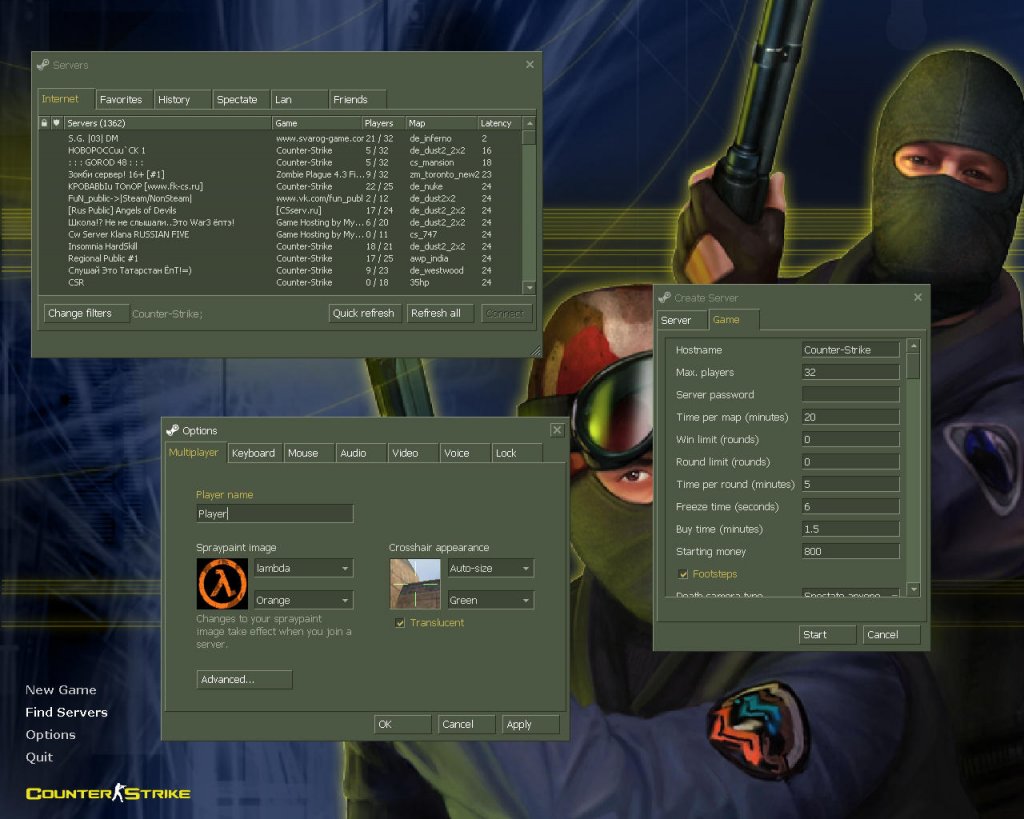Click the Freeze time (seconds) field
The height and width of the screenshot is (819, 1024).
[850, 506]
